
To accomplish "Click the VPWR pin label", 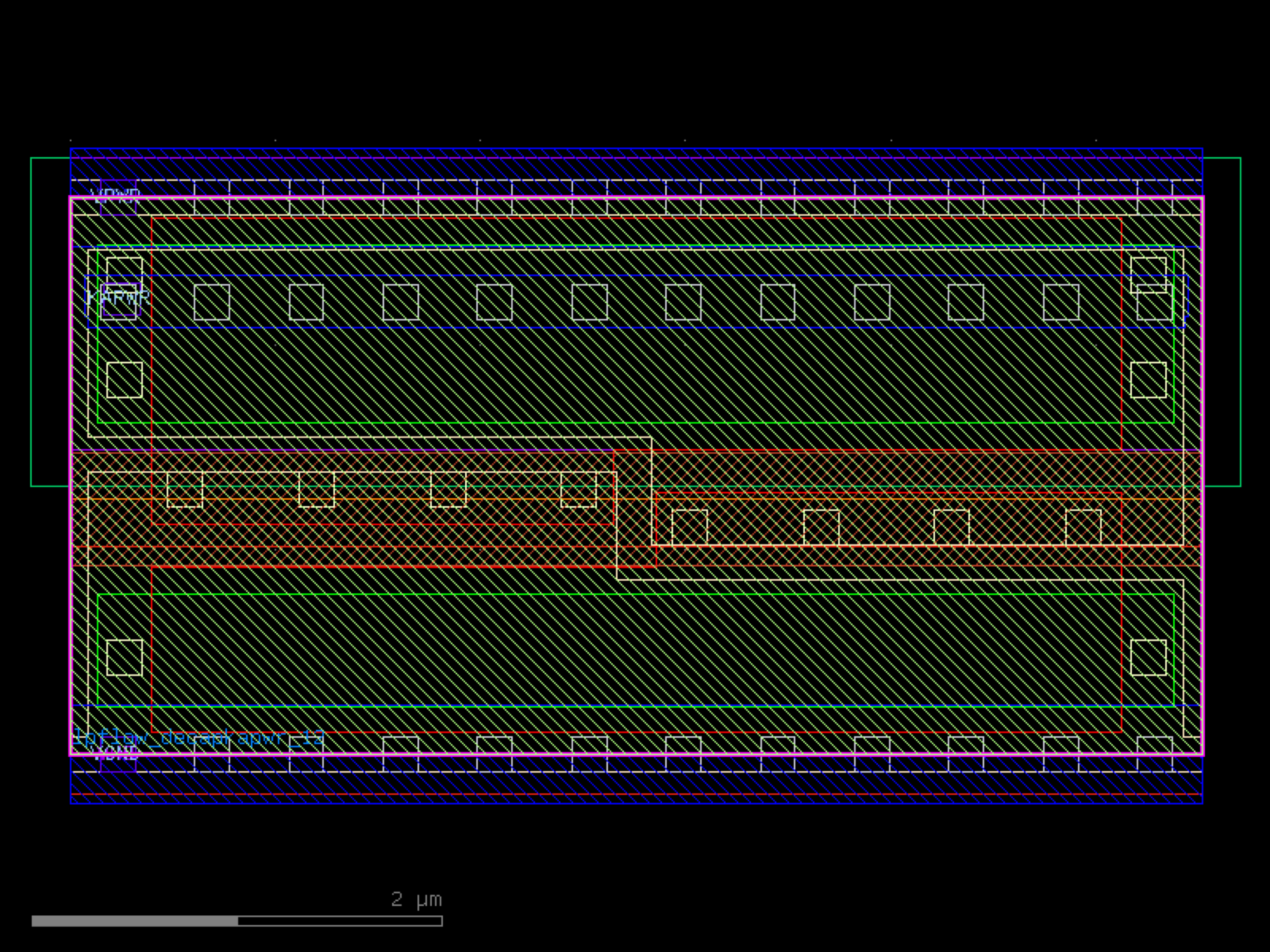I will tap(116, 195).
